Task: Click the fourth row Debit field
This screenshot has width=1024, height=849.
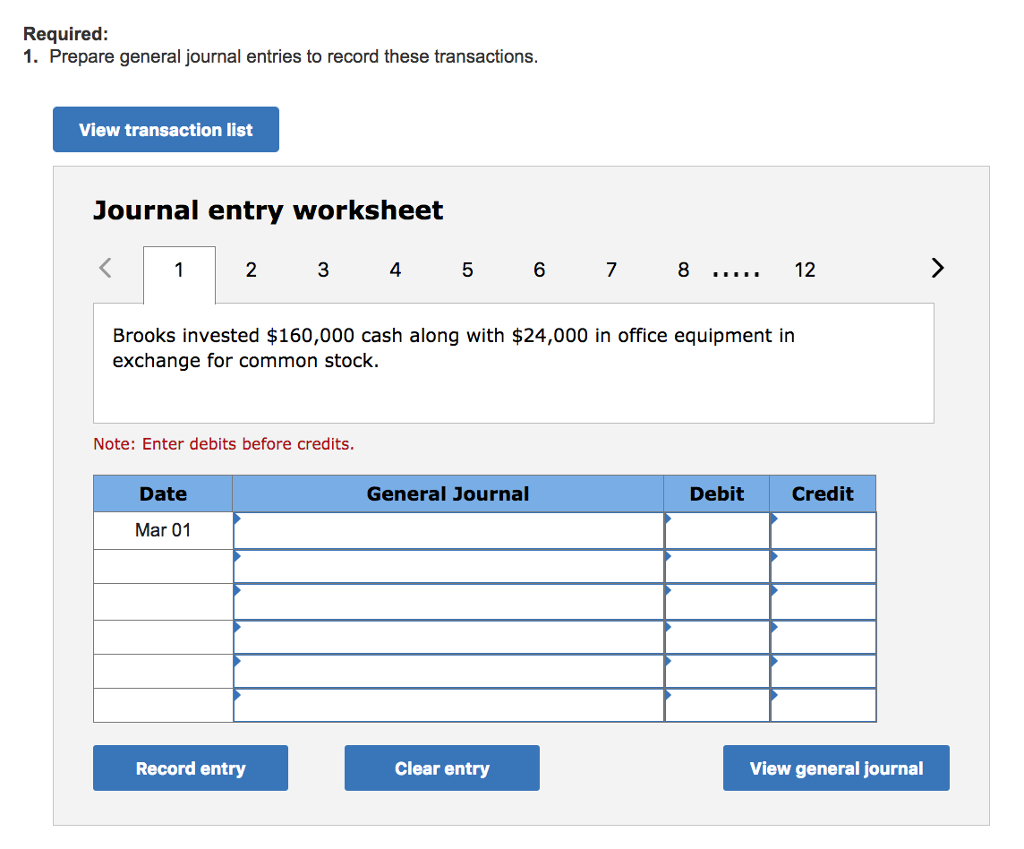Action: pyautogui.click(x=717, y=637)
